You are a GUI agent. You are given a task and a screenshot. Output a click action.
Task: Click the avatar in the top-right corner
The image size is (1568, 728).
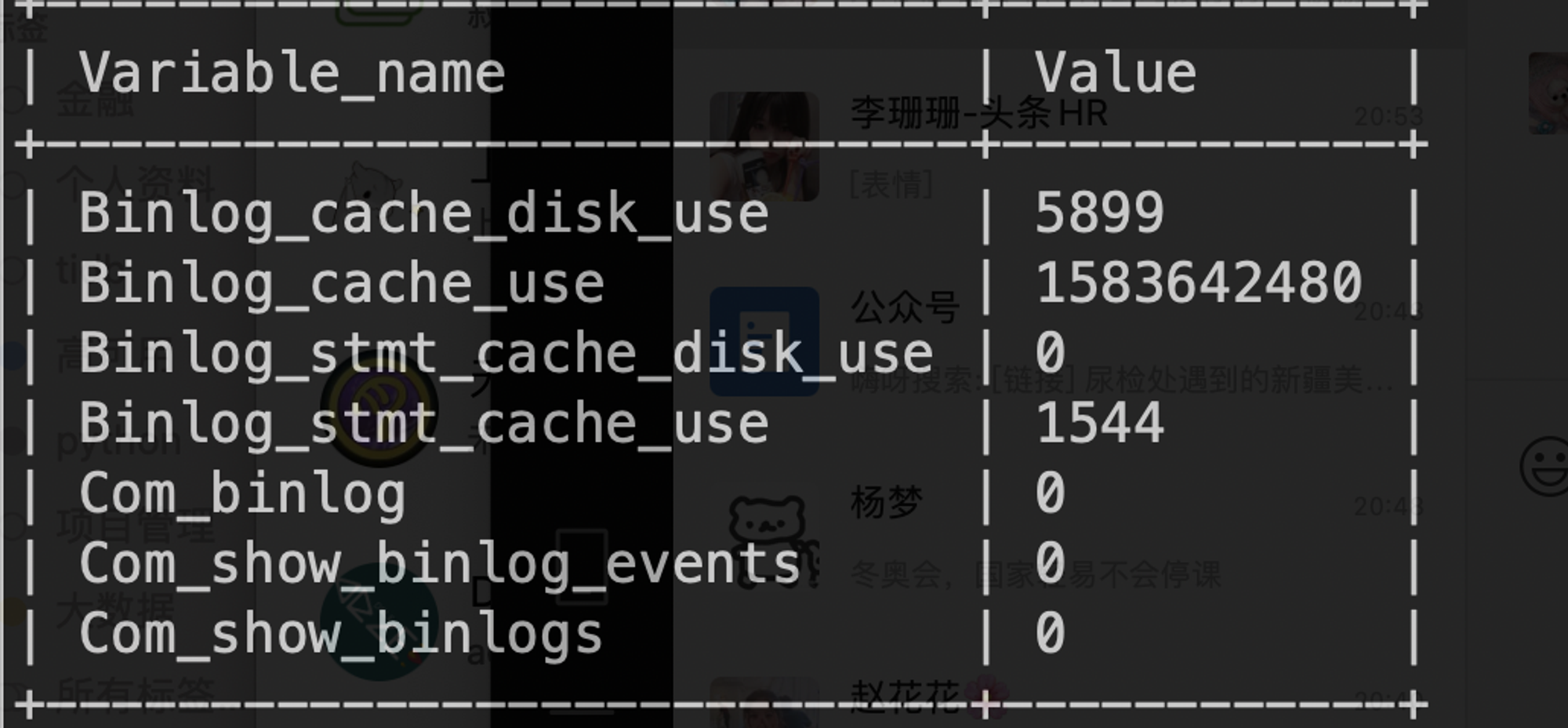tap(1548, 93)
